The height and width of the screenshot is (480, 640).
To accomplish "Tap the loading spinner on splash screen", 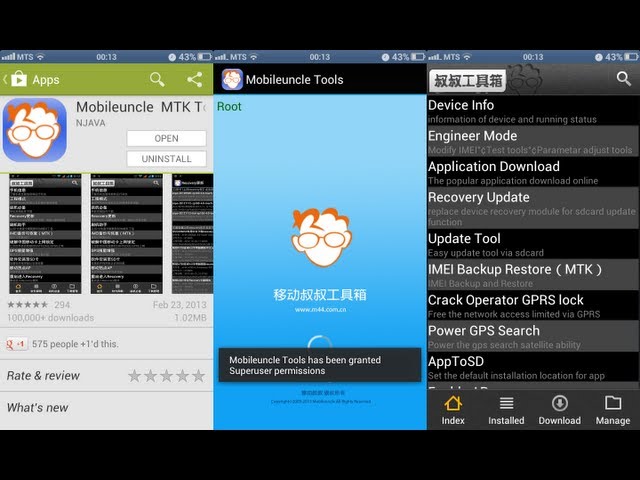I will pos(320,342).
